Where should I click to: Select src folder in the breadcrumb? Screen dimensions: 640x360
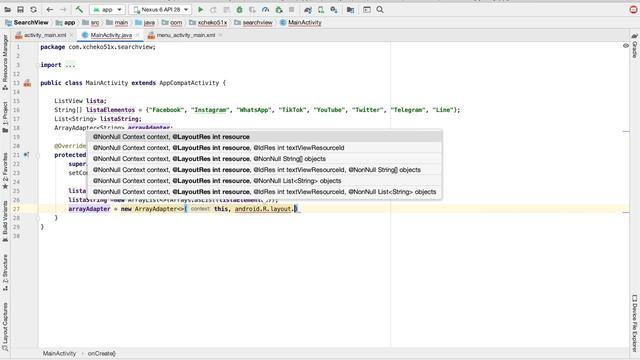[91, 22]
